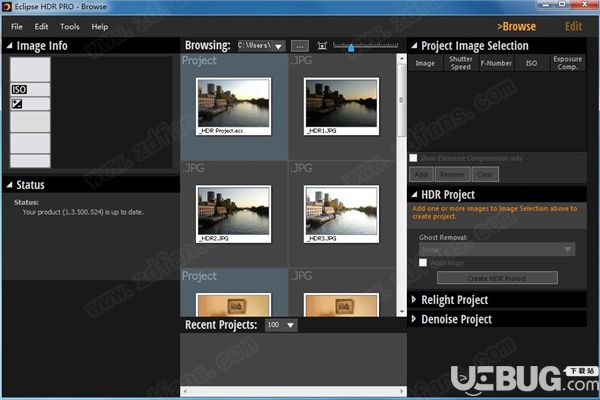Toggle Show Exposure Compensation only checkbox
Viewport: 600px width, 400px height.
413,158
